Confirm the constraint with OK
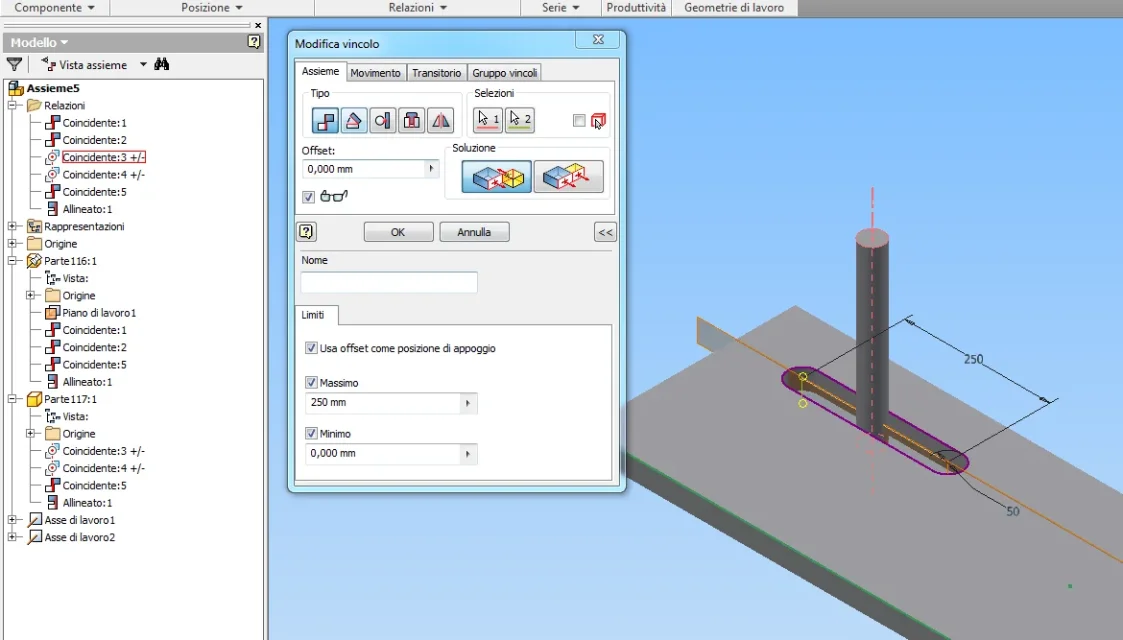Screen dimensions: 1123x640 398,232
